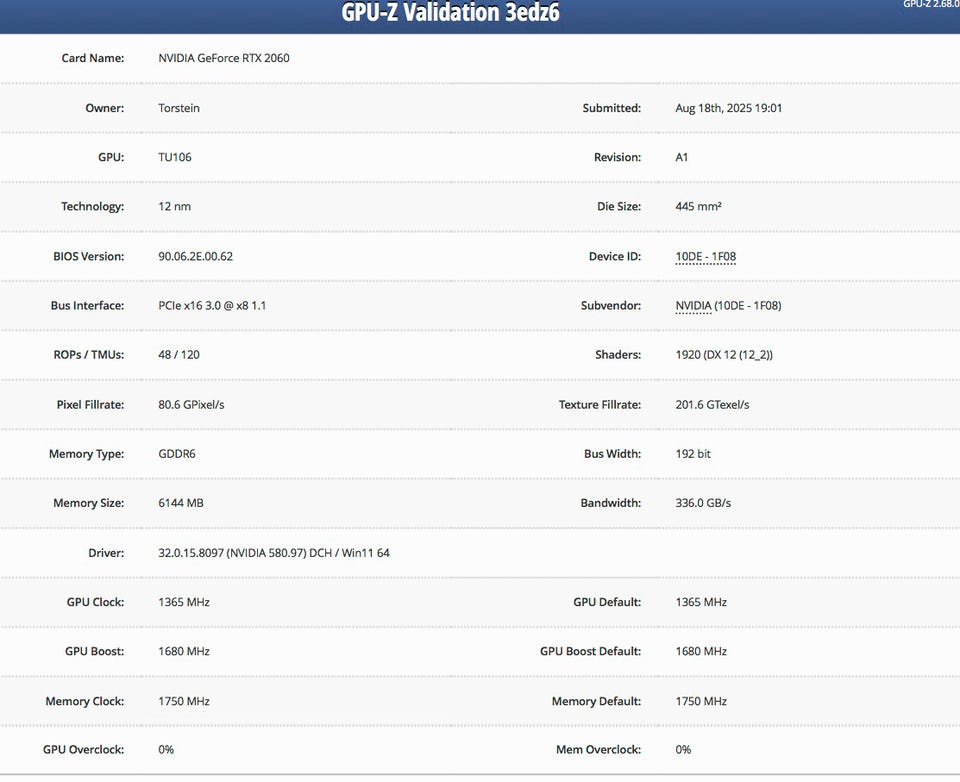The width and height of the screenshot is (960, 782).
Task: Select Memory Clock value 1750 MHz
Action: [184, 701]
